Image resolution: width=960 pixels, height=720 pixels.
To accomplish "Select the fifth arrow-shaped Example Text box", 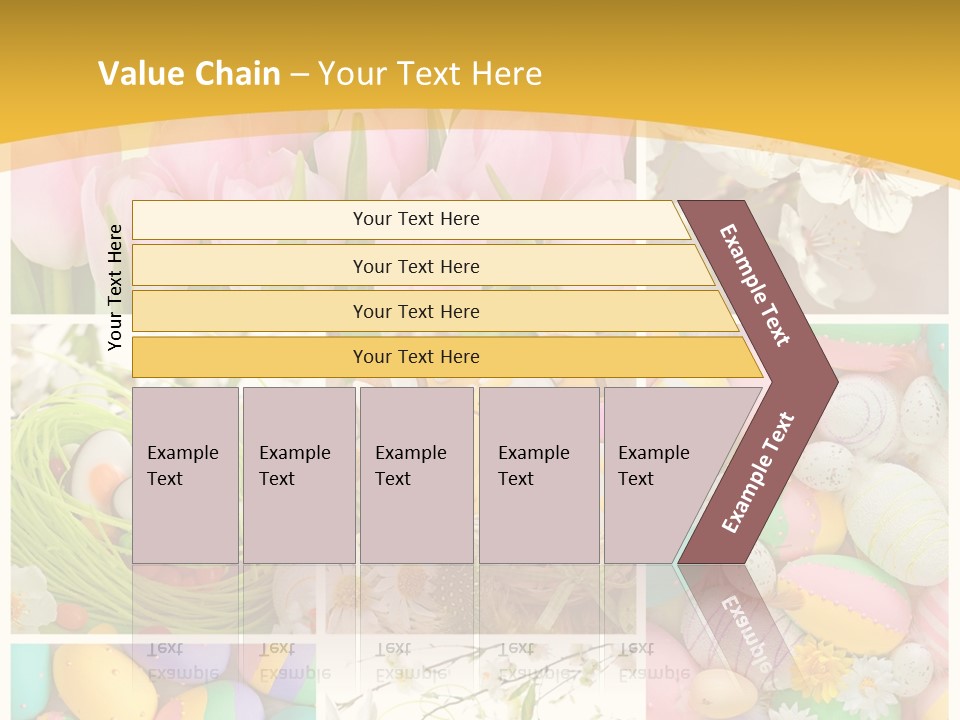I will 660,475.
